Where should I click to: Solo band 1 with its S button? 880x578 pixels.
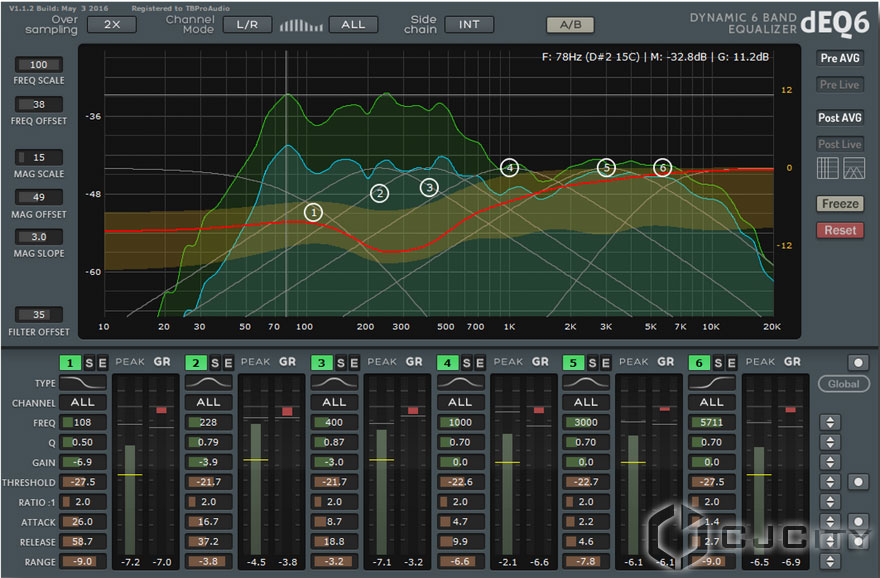click(89, 363)
